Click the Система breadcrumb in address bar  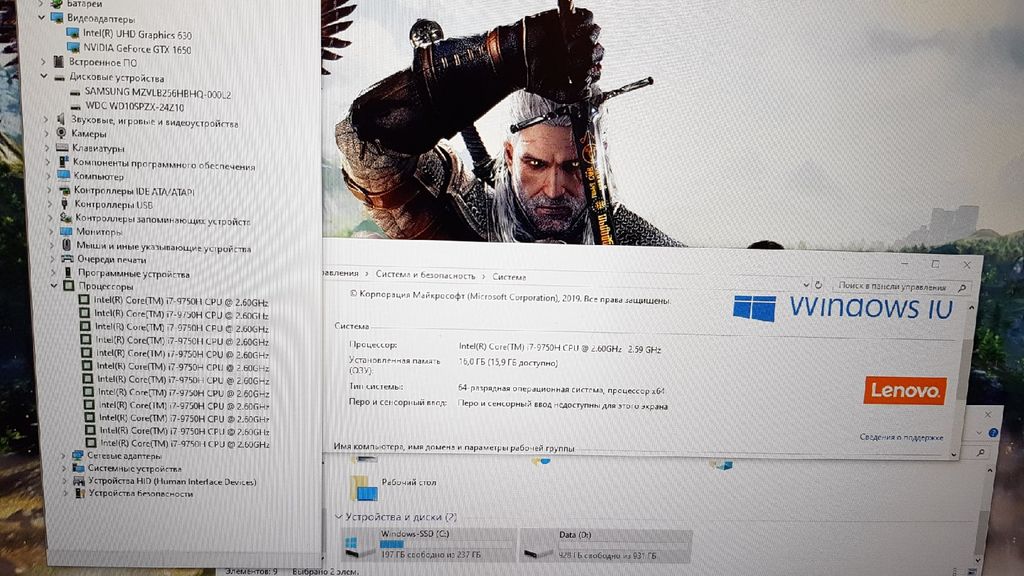509,277
